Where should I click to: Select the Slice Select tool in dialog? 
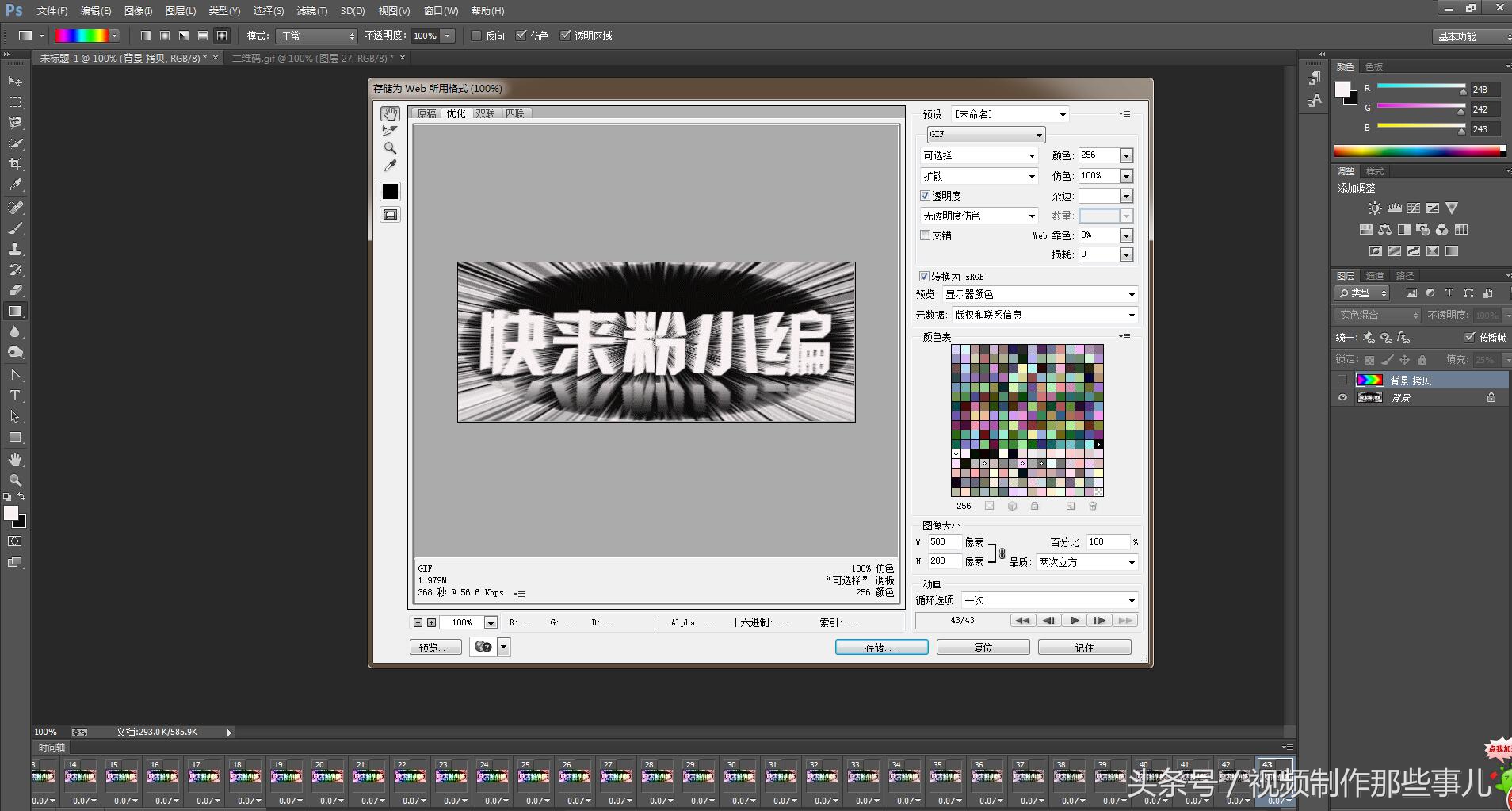pos(390,131)
